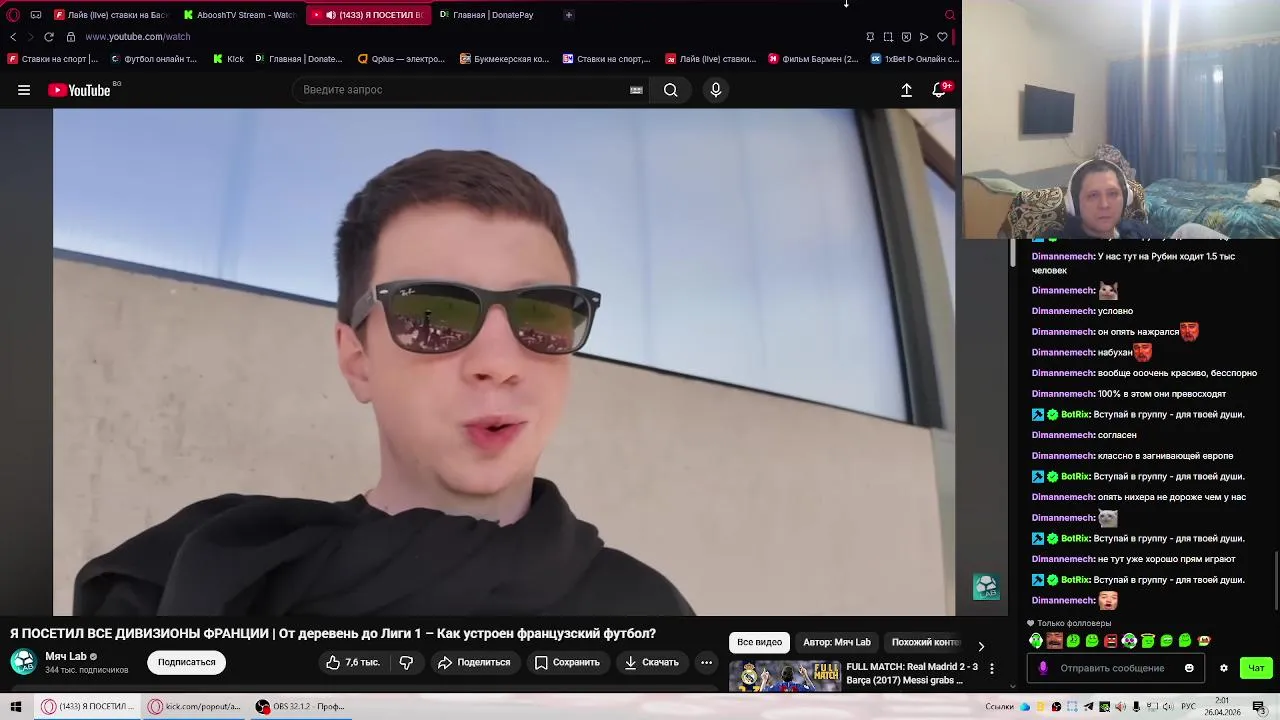Switch to the kick.com/popout taskbar window
Screen dimensions: 1280x720
click(195, 707)
